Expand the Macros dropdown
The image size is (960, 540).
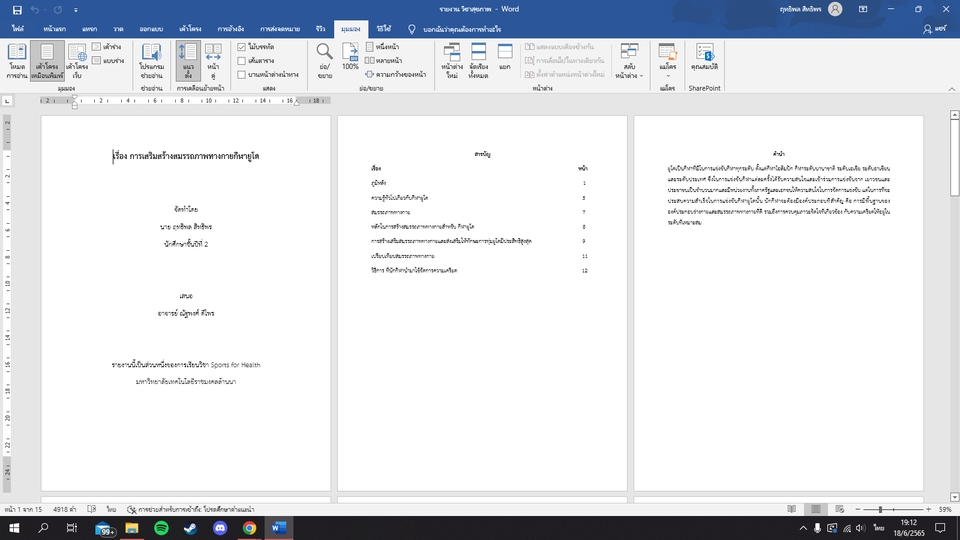point(667,61)
